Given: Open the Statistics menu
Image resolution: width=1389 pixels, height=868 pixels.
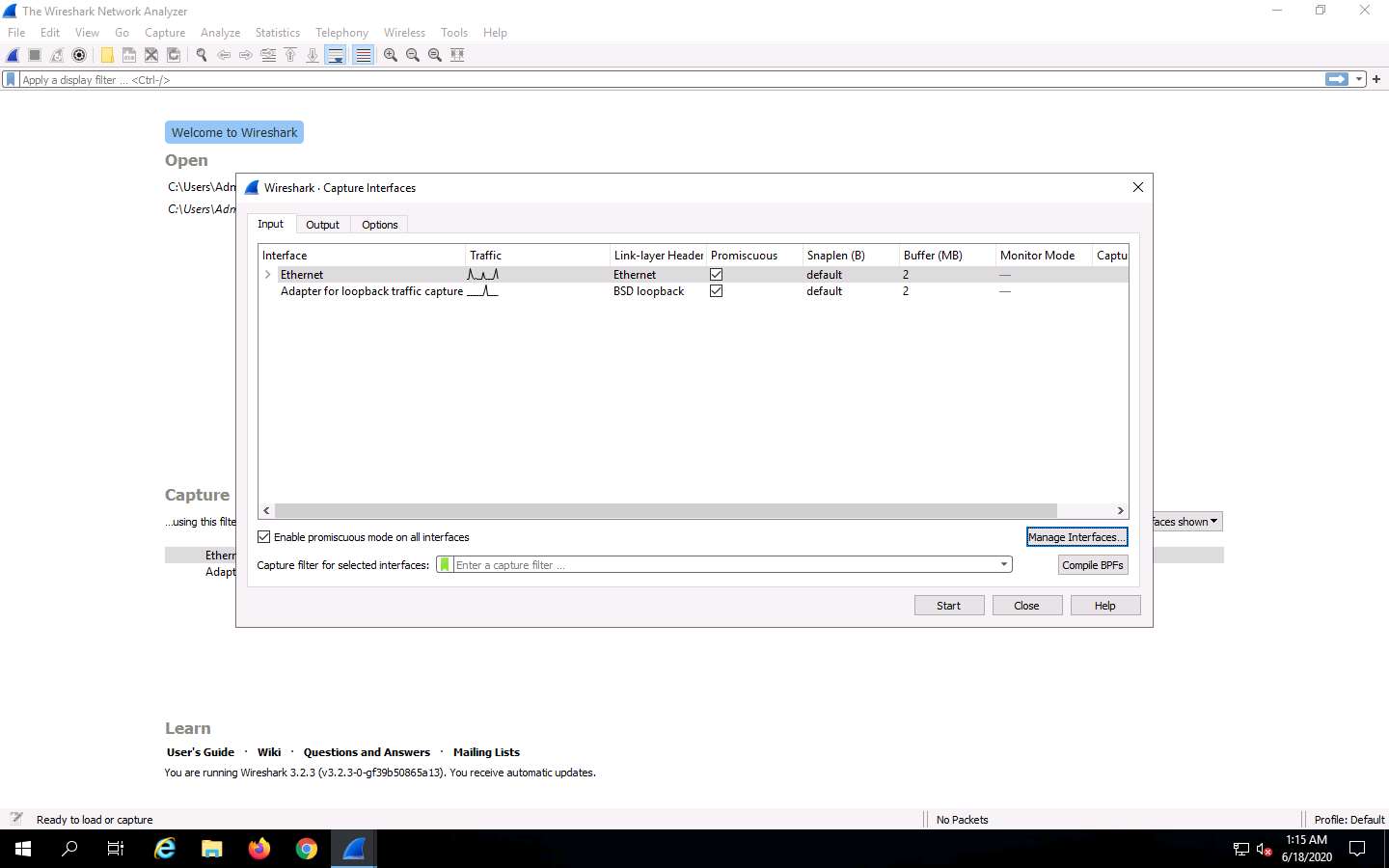Looking at the screenshot, I should pos(278,33).
